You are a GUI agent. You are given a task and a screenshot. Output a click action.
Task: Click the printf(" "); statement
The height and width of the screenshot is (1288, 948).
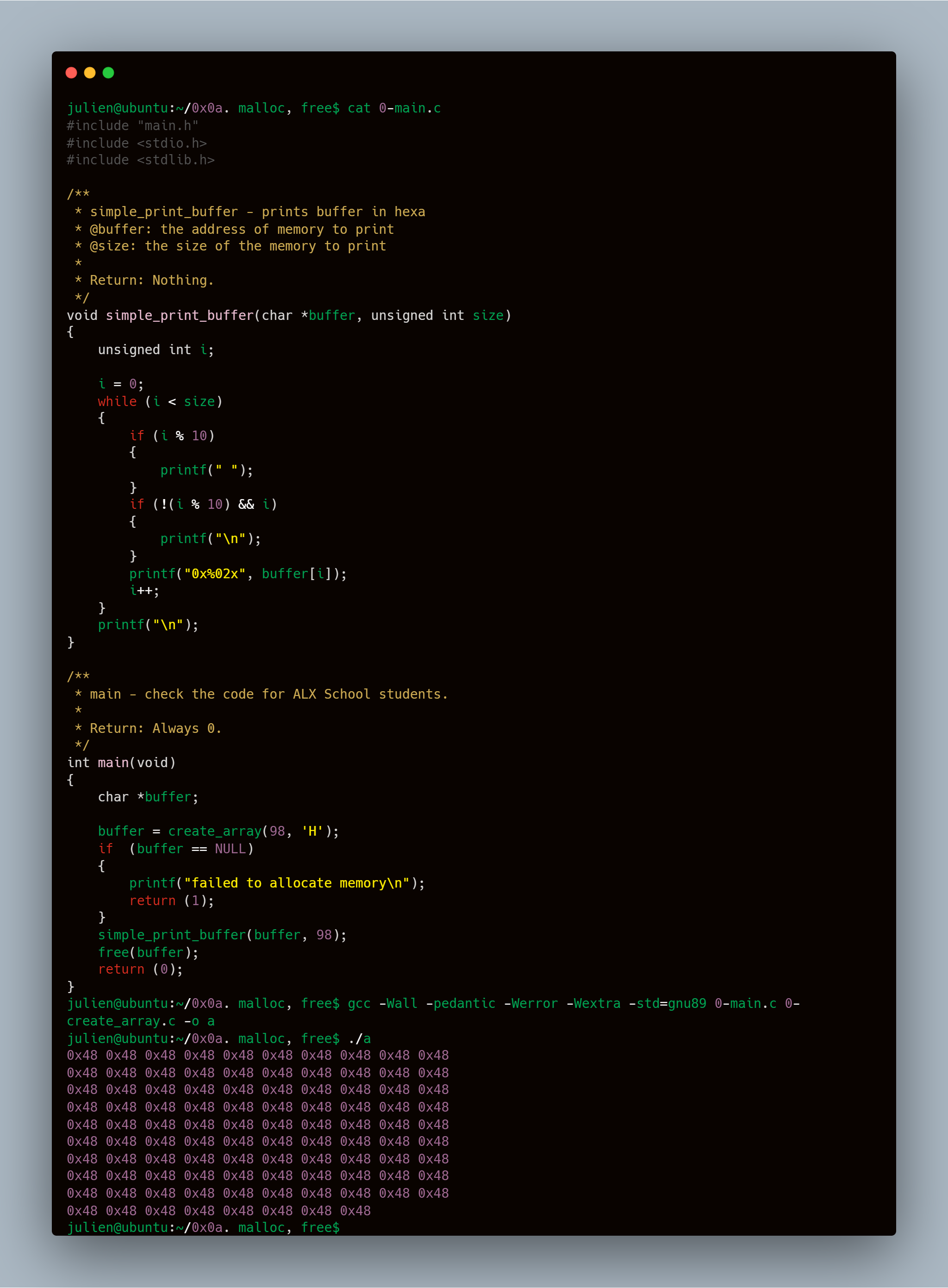206,470
